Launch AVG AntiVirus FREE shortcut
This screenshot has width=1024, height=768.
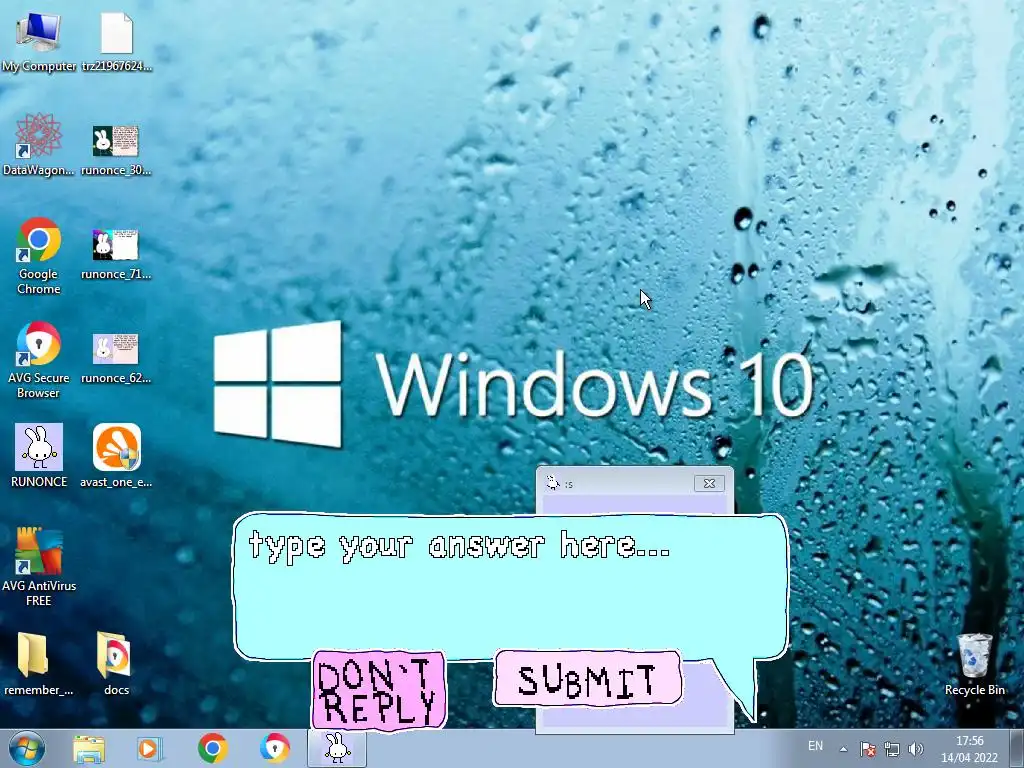39,567
